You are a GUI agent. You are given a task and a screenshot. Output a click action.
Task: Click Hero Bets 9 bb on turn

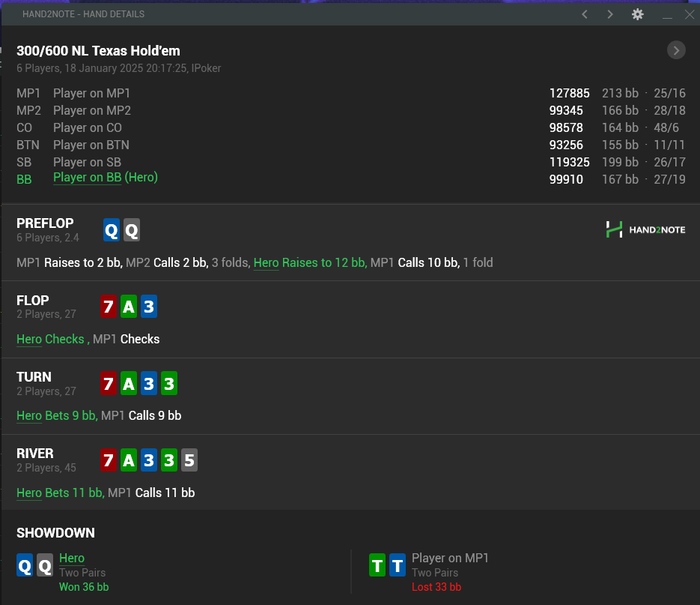pos(57,416)
